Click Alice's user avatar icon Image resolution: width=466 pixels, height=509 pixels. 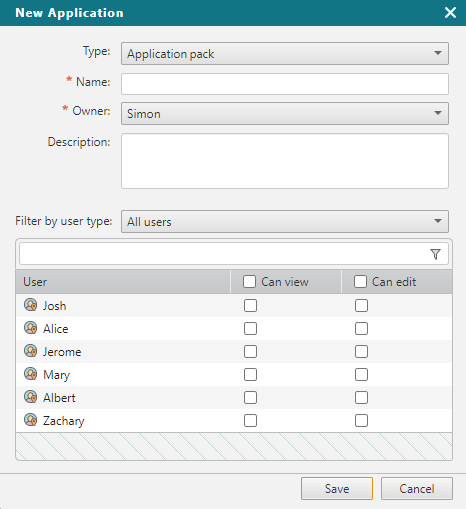[31, 328]
